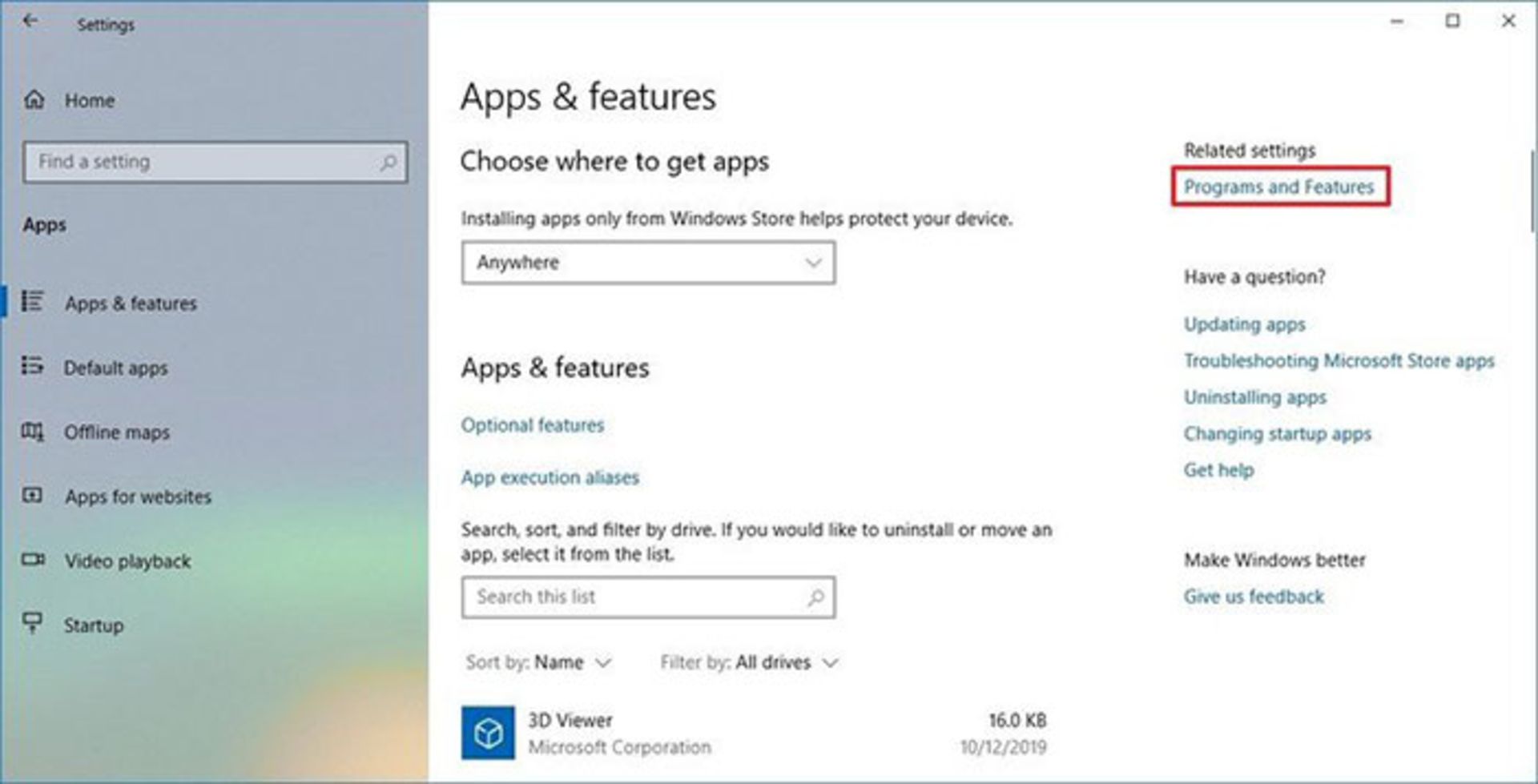Open Video playback in the sidebar
The width and height of the screenshot is (1538, 784).
tap(127, 561)
